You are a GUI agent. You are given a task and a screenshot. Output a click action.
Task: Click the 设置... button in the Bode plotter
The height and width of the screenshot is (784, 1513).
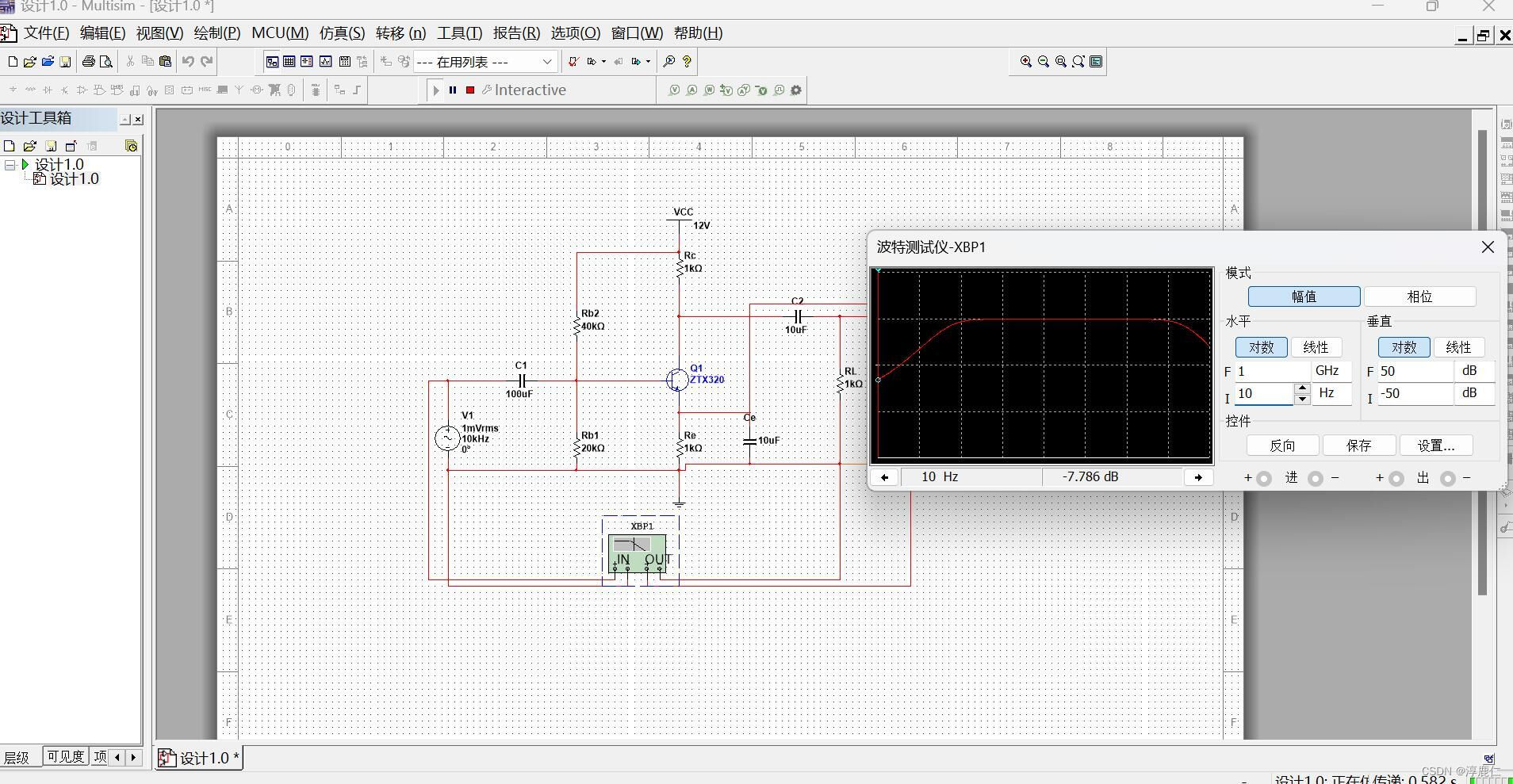(x=1436, y=445)
